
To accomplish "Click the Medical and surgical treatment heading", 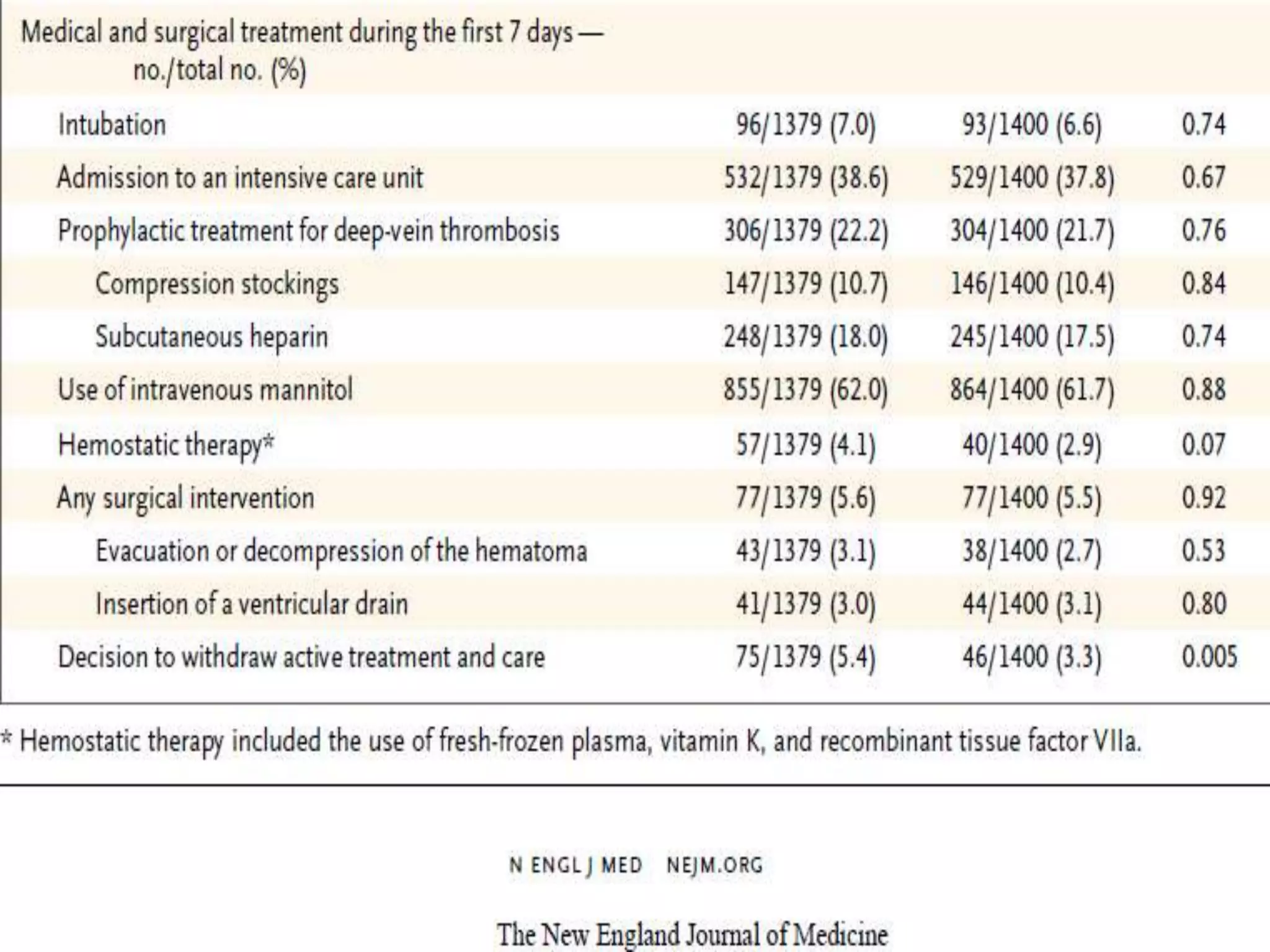I will click(x=312, y=51).
